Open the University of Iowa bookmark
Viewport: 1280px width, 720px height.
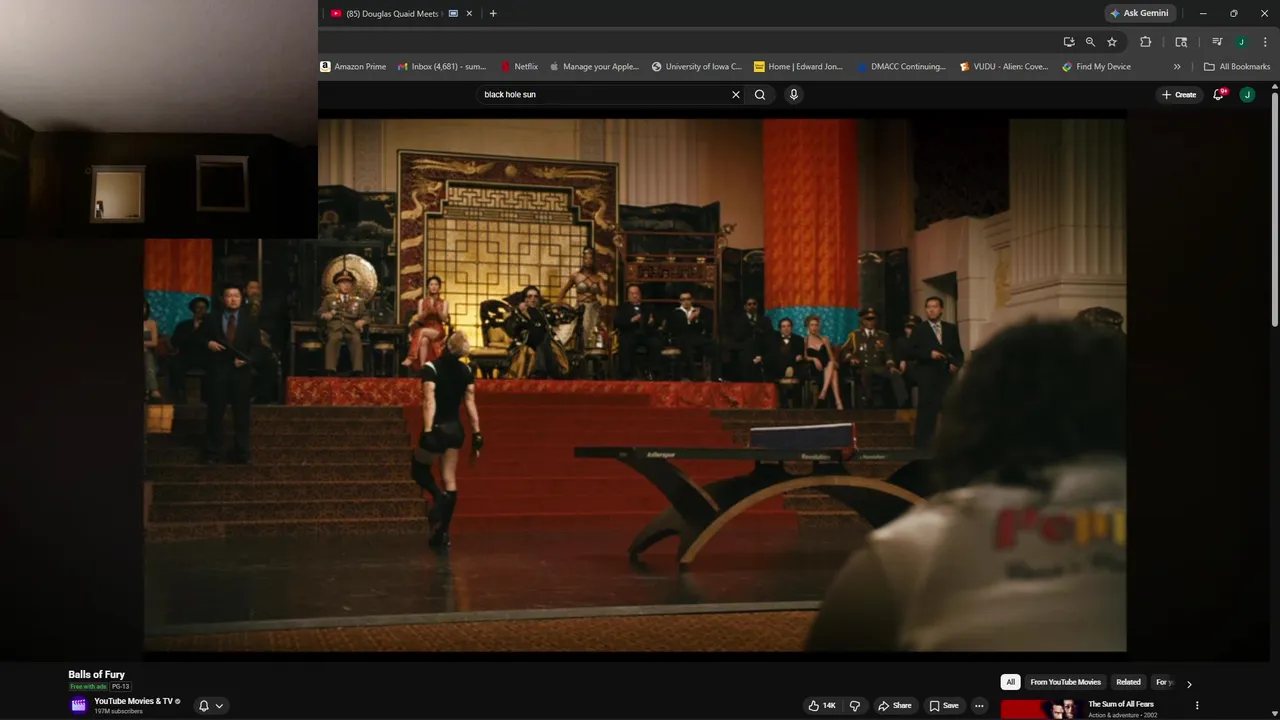[x=697, y=67]
